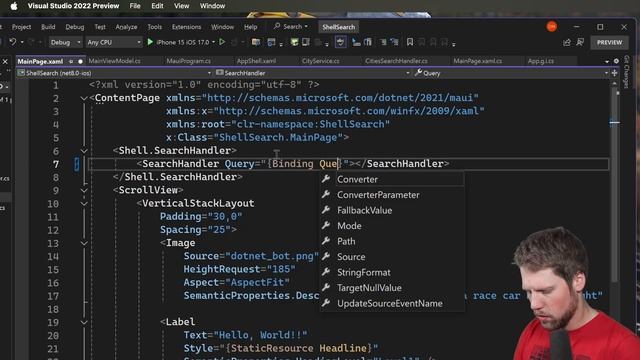Switch to CitiesSearchHandler.cs tab
Viewport: 640px width, 360px height.
click(x=396, y=61)
